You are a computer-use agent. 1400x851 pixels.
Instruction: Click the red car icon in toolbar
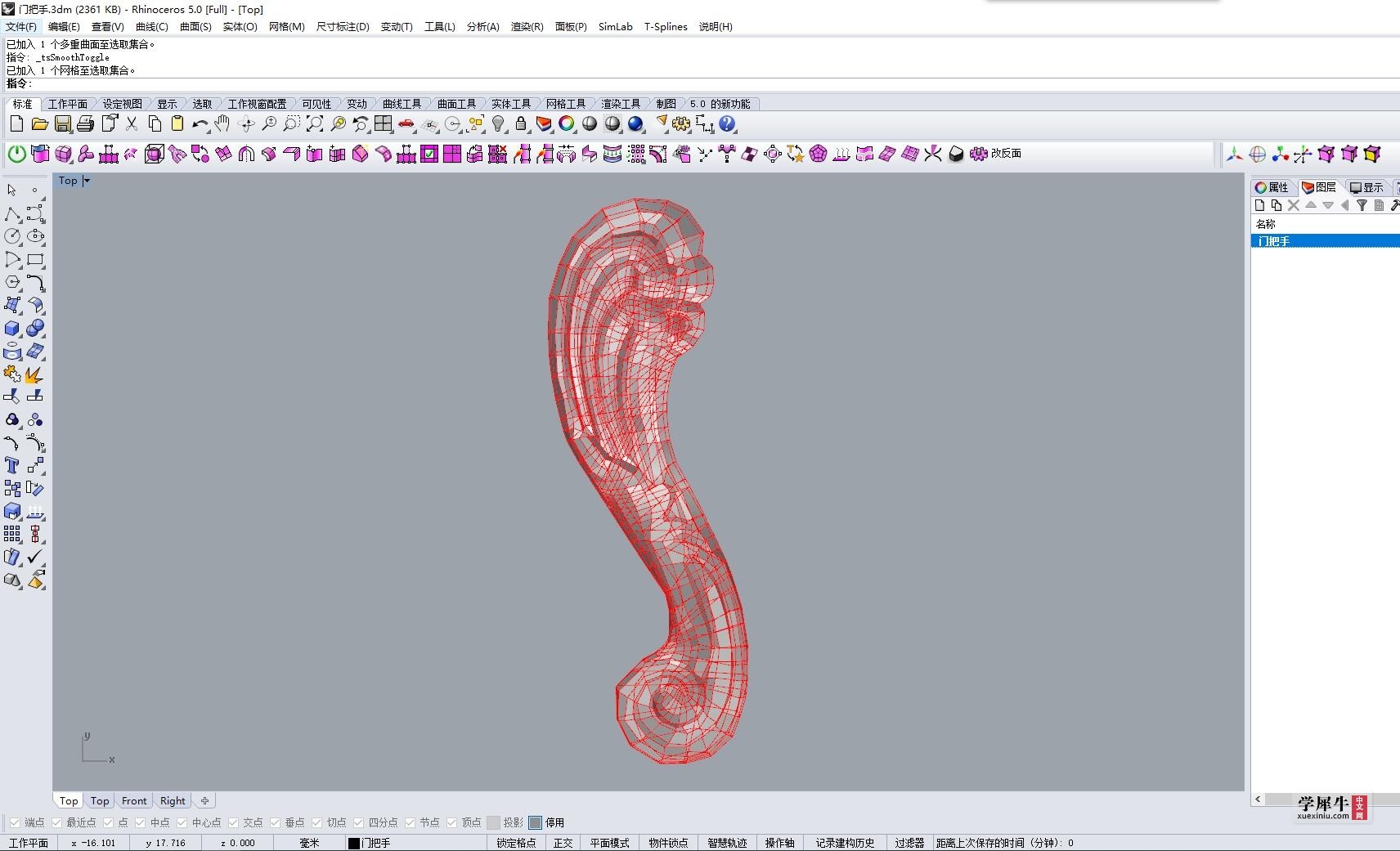(406, 124)
